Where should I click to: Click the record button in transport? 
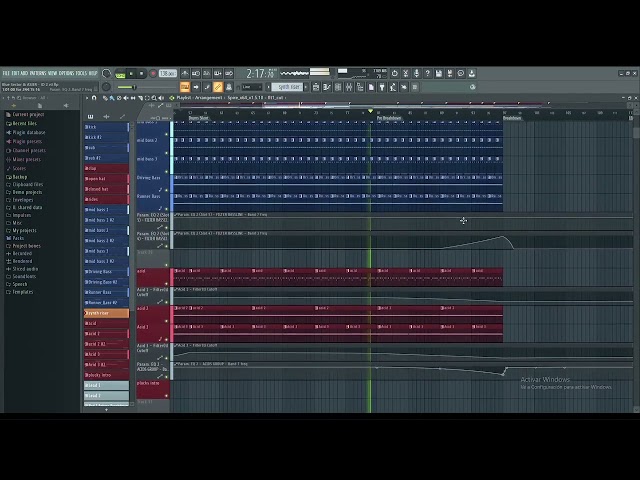(x=153, y=73)
